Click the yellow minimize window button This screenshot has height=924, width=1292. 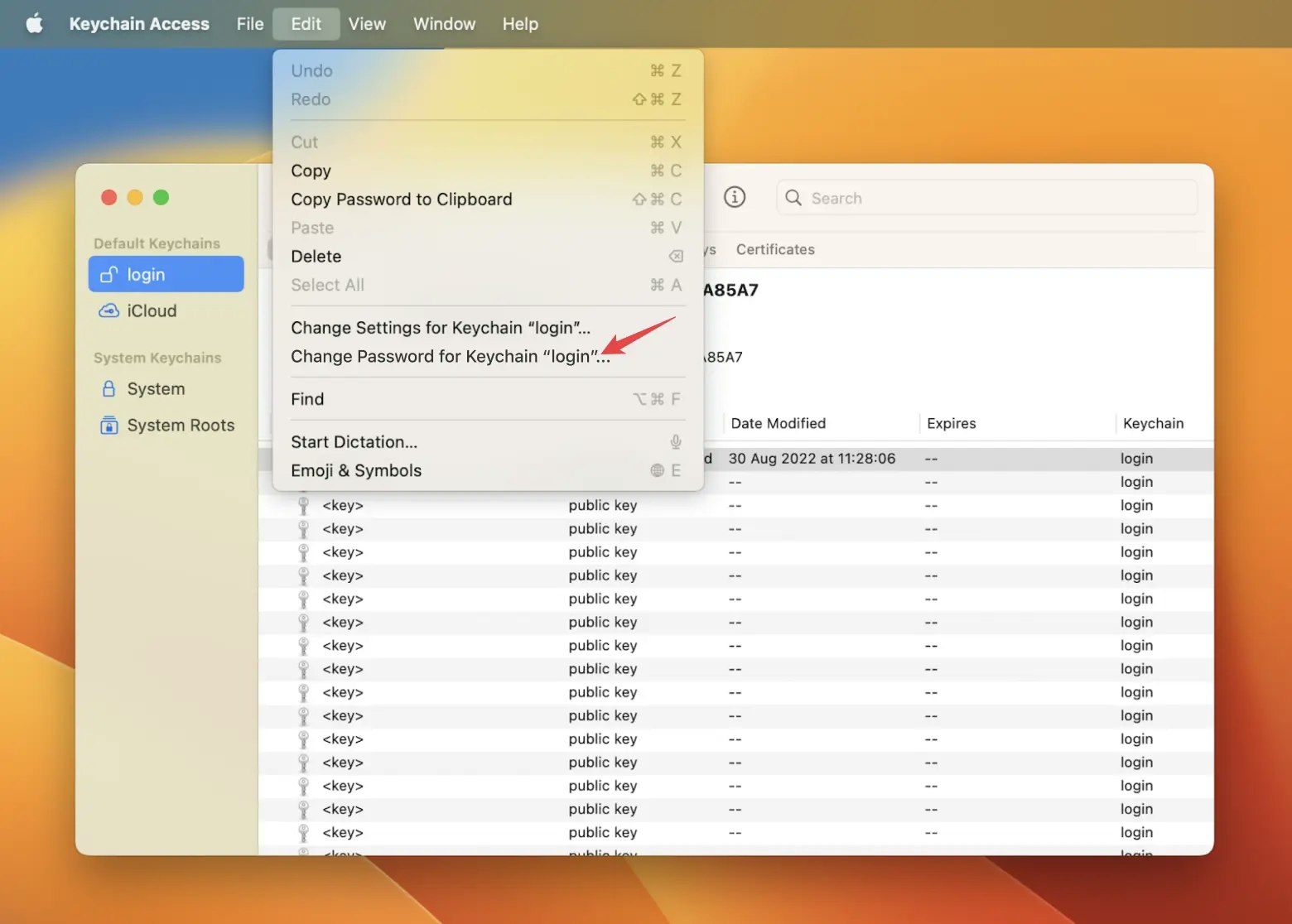[135, 197]
